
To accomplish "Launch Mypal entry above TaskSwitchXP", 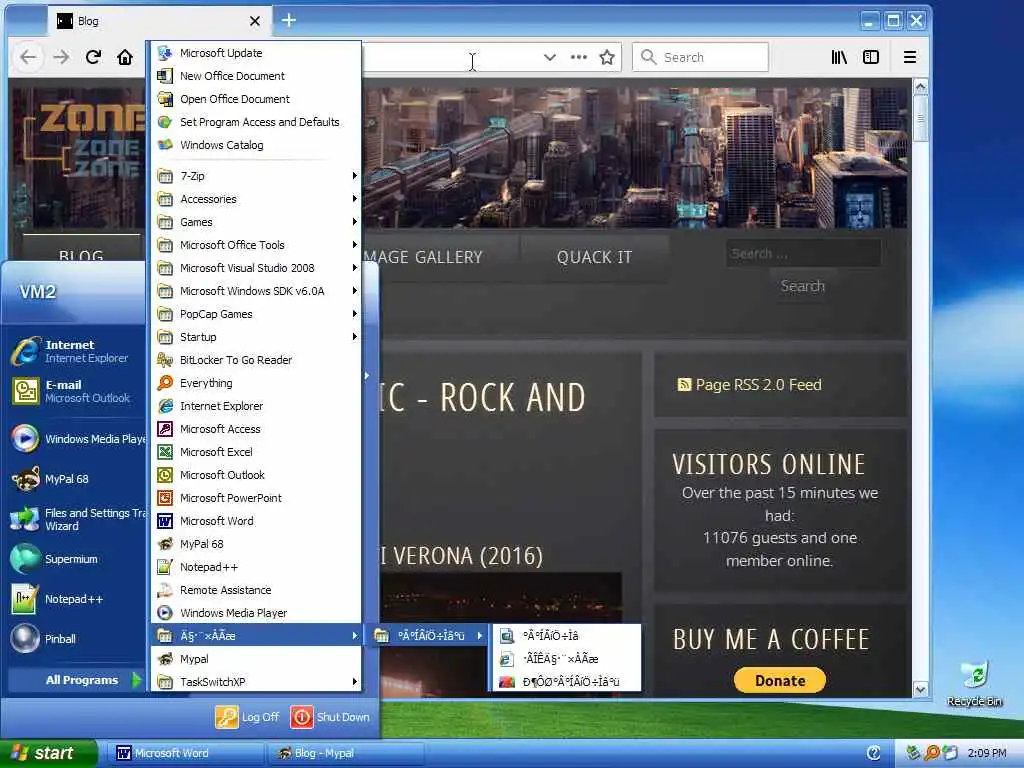I will coord(257,659).
